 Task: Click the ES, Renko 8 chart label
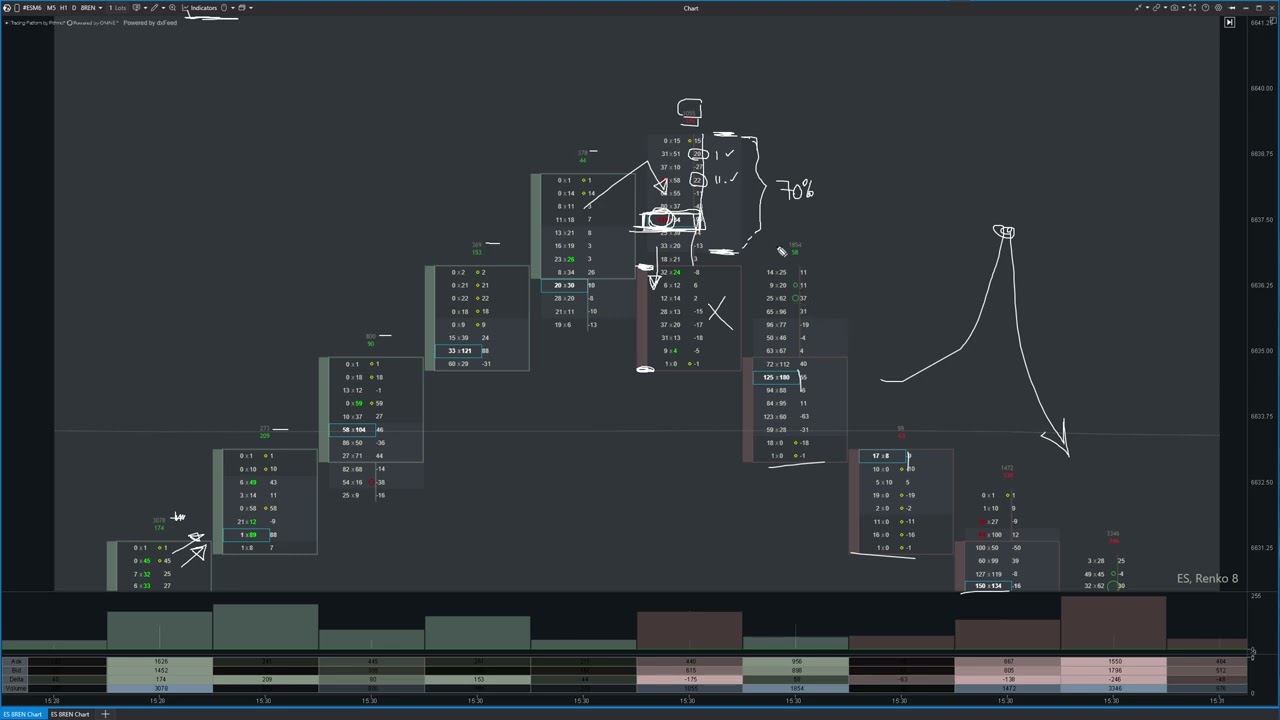[x=1207, y=579]
